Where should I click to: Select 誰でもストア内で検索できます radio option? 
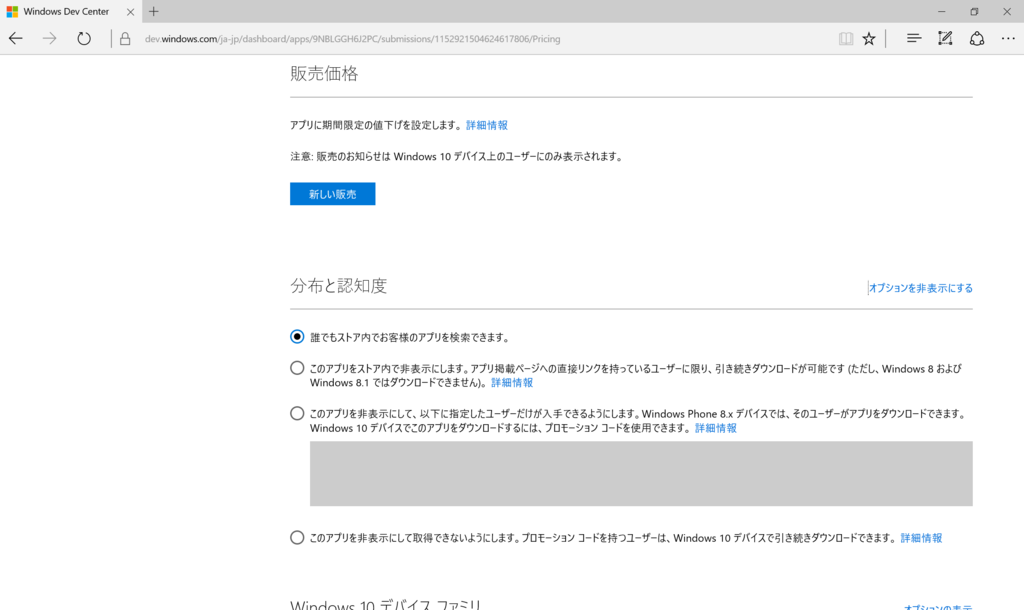tap(297, 337)
